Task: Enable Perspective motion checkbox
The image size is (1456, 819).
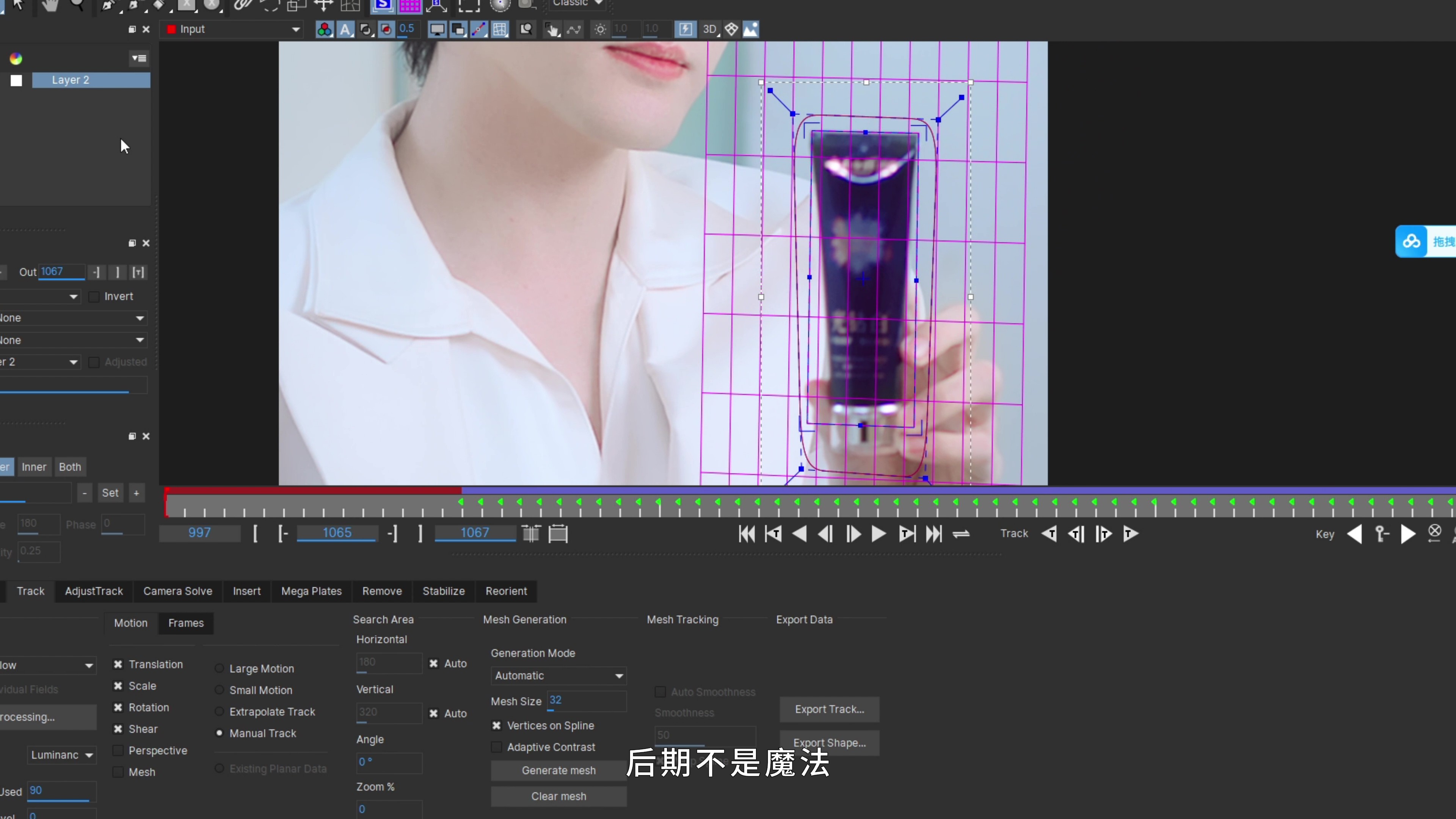Action: (x=118, y=751)
